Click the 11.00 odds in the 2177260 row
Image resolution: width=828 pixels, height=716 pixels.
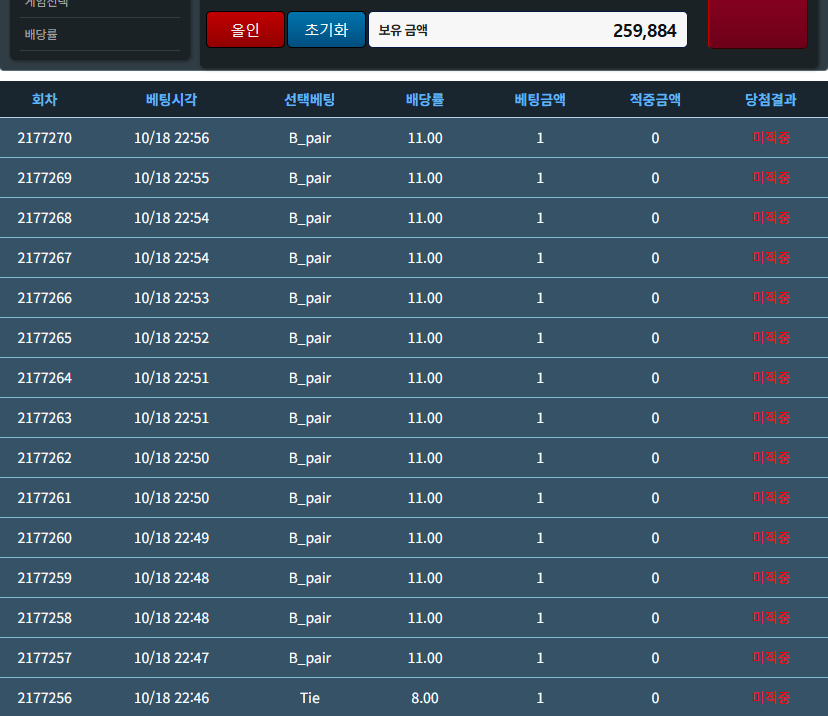[x=425, y=538]
